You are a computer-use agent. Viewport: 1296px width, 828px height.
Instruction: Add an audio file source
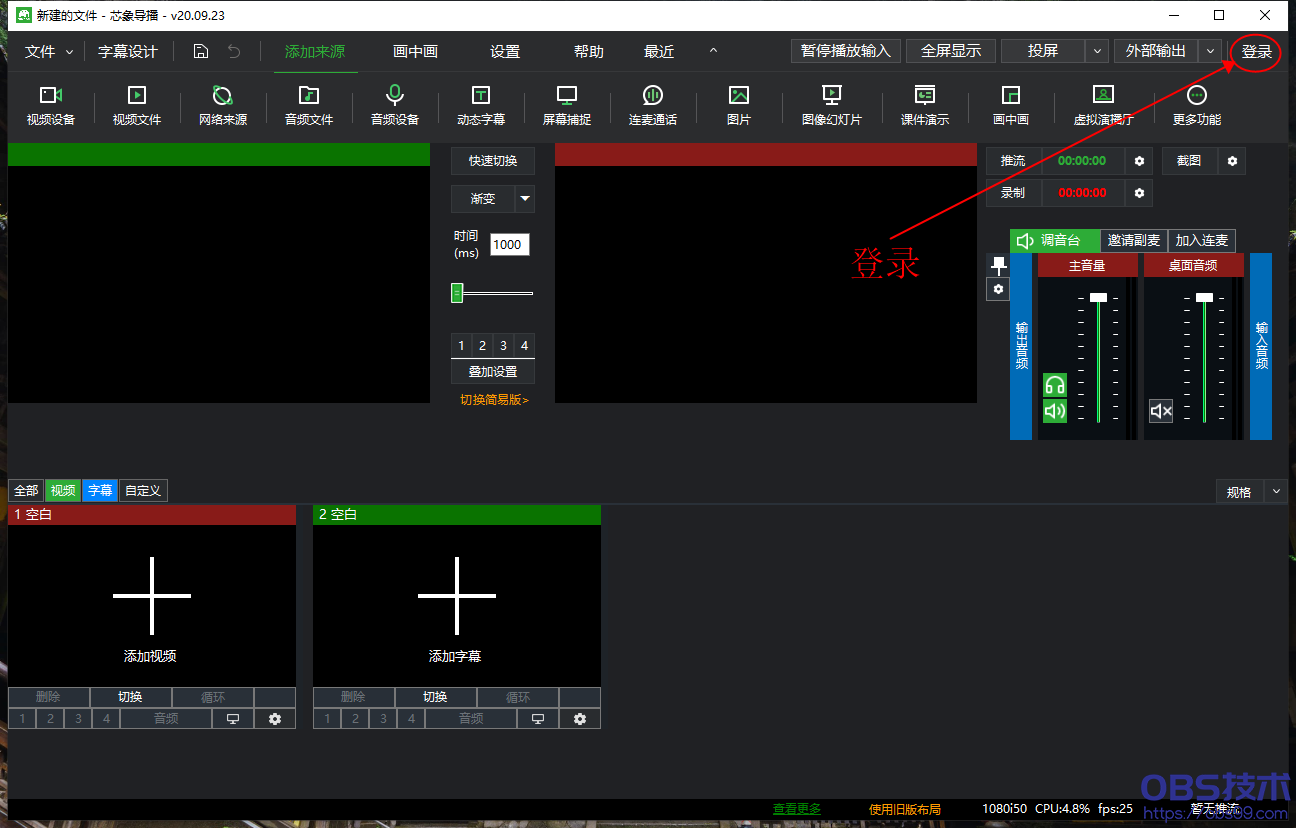[x=309, y=105]
